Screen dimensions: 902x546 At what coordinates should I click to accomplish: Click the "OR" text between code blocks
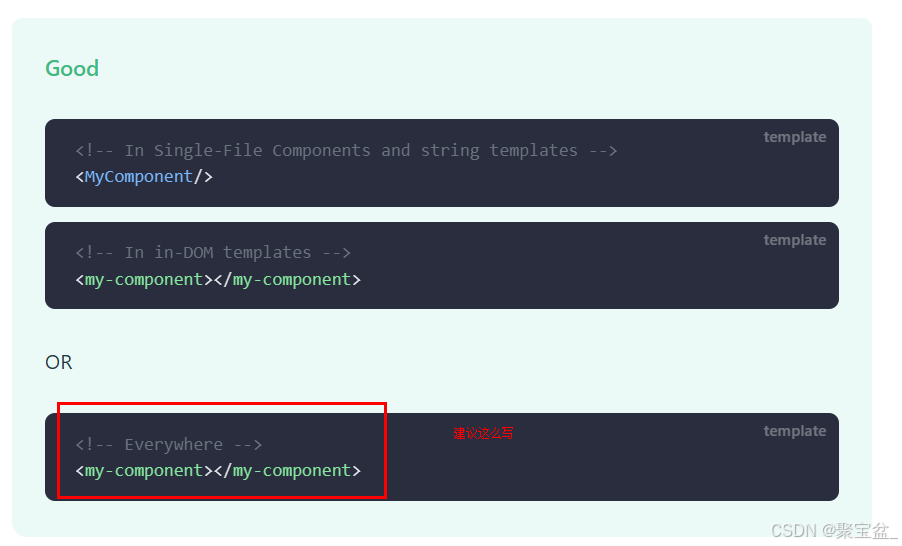pos(59,362)
